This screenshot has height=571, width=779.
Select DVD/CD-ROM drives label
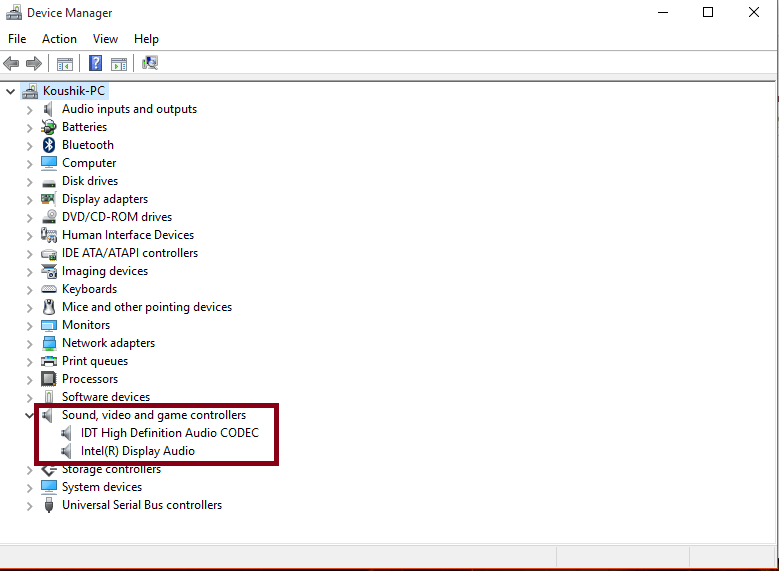(117, 217)
